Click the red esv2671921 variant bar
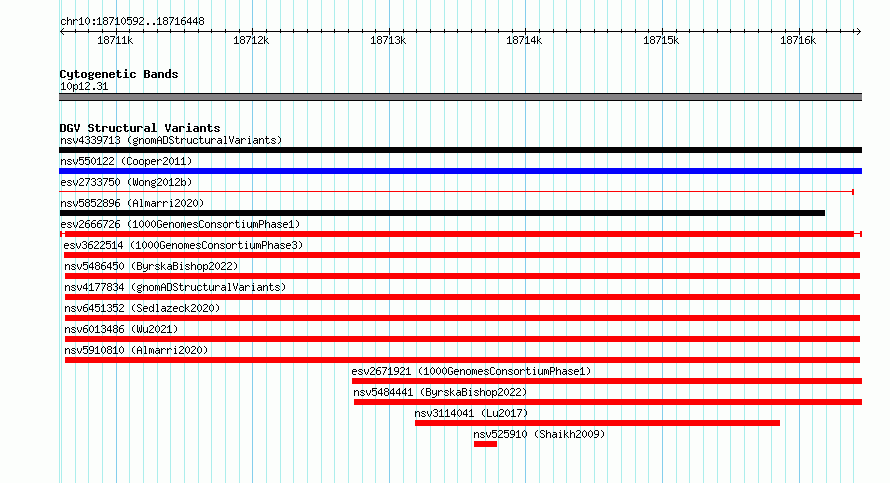 tap(607, 381)
